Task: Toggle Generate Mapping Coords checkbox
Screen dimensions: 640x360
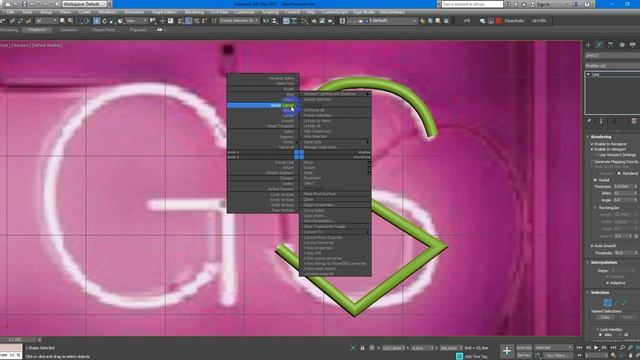Action: (592, 162)
